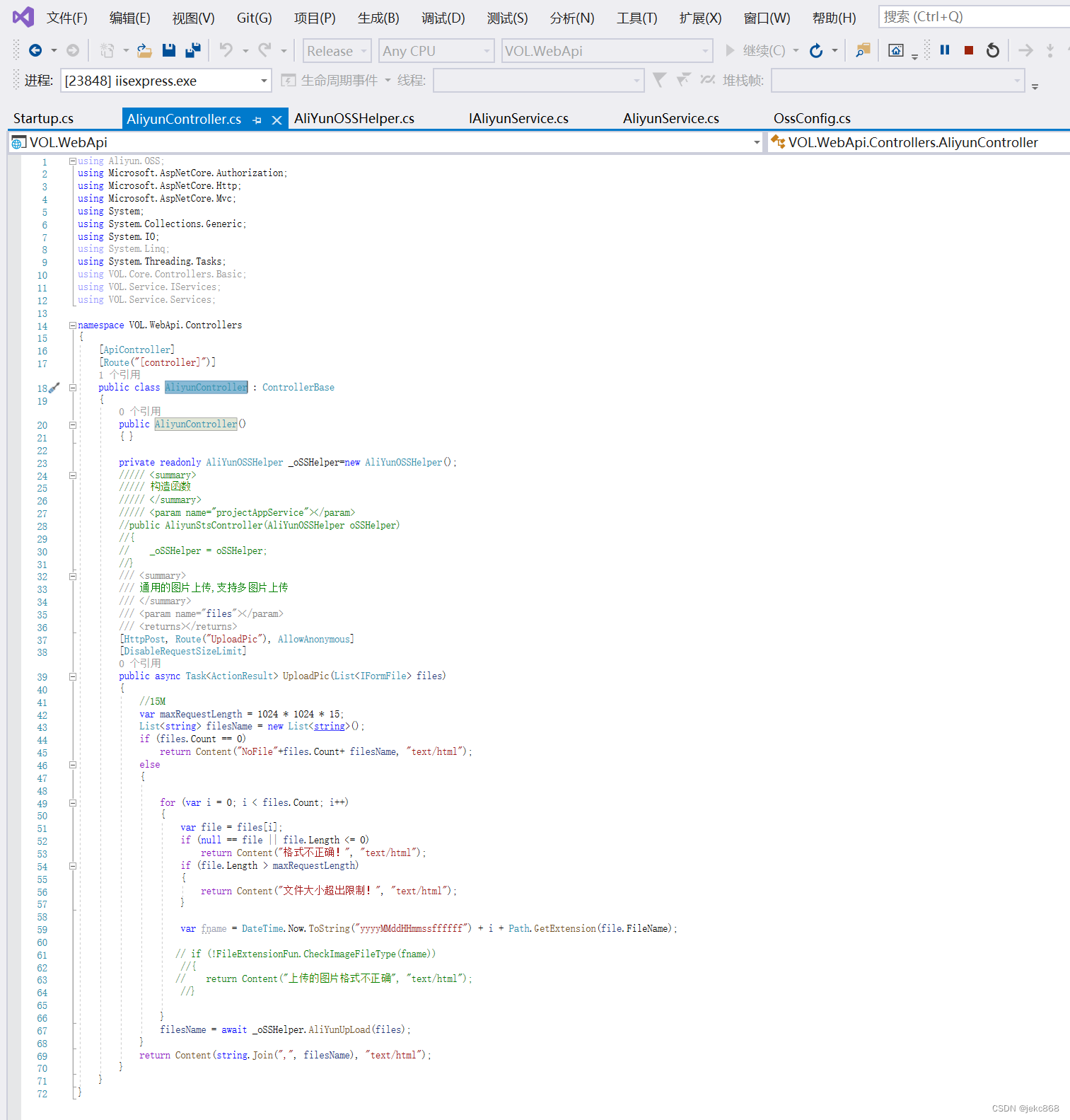Click the Lifecycle Events icon
Screen dimensions: 1070x1120
[x=288, y=81]
